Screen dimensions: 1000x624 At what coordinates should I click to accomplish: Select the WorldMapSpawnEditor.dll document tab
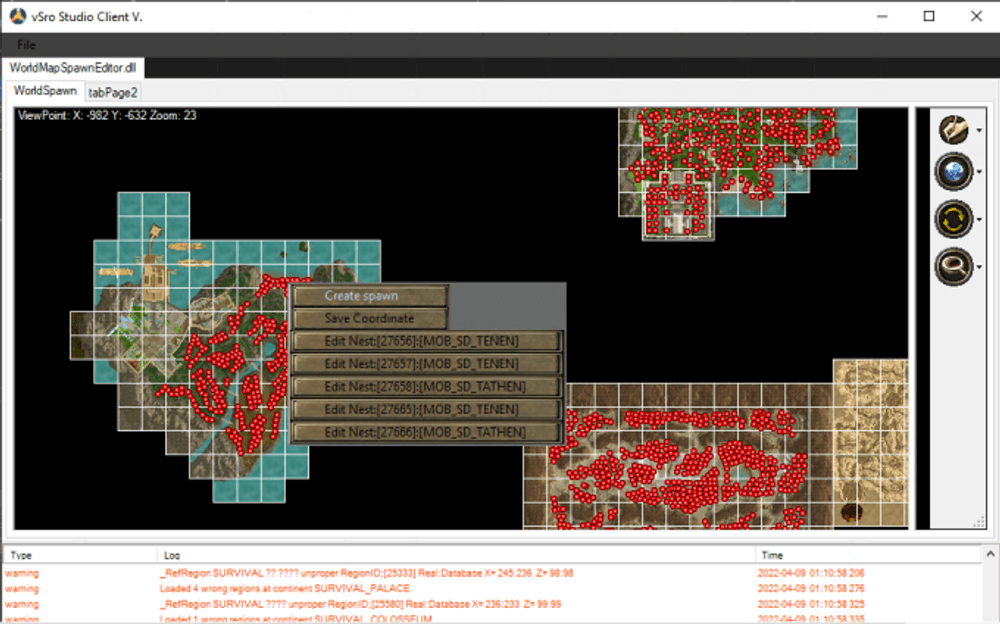[73, 68]
